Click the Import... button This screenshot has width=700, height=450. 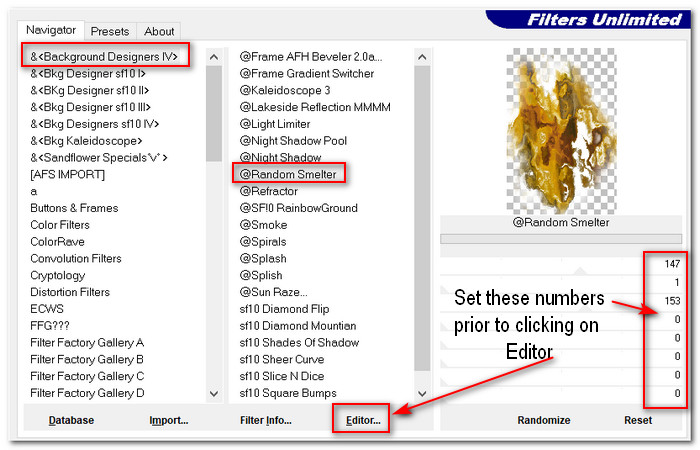tap(168, 421)
